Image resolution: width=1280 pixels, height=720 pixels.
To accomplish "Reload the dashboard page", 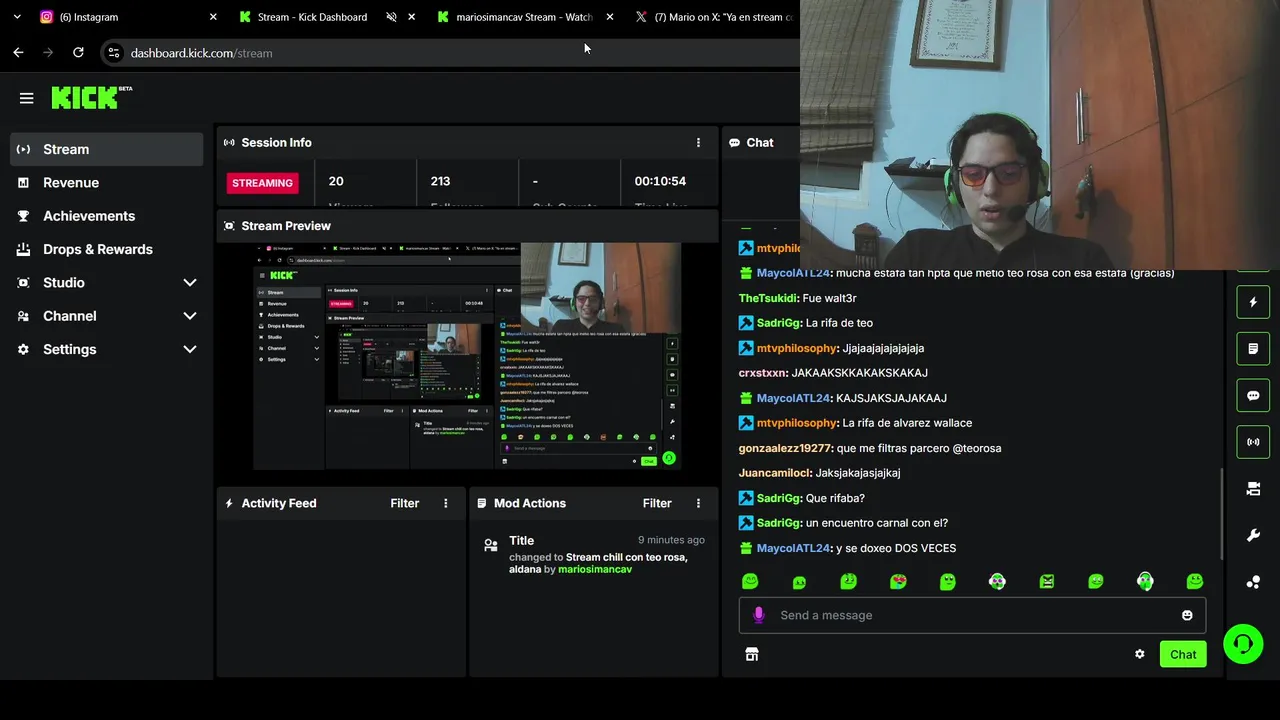I will point(78,53).
